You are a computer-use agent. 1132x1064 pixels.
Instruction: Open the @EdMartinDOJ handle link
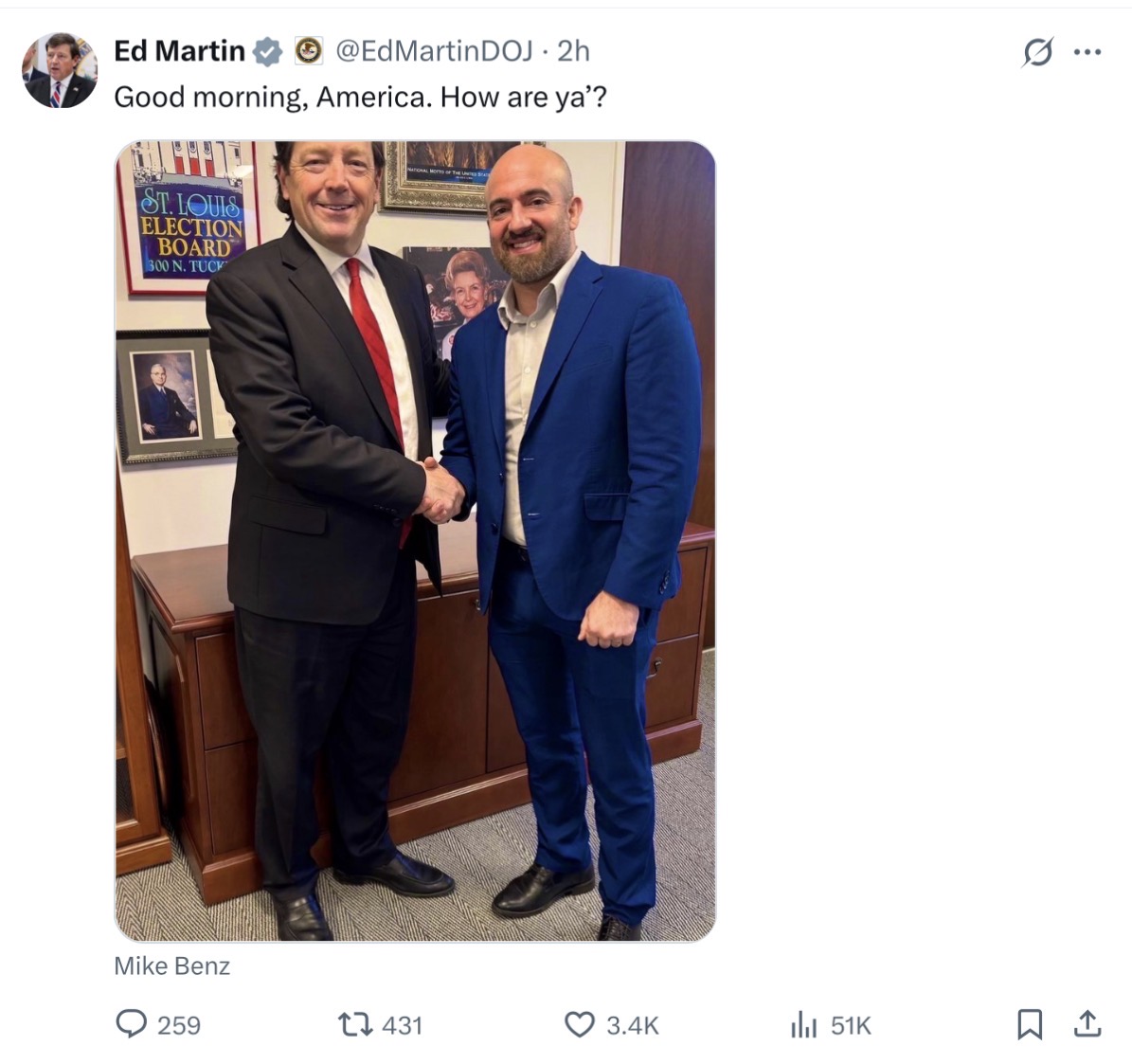(x=435, y=51)
